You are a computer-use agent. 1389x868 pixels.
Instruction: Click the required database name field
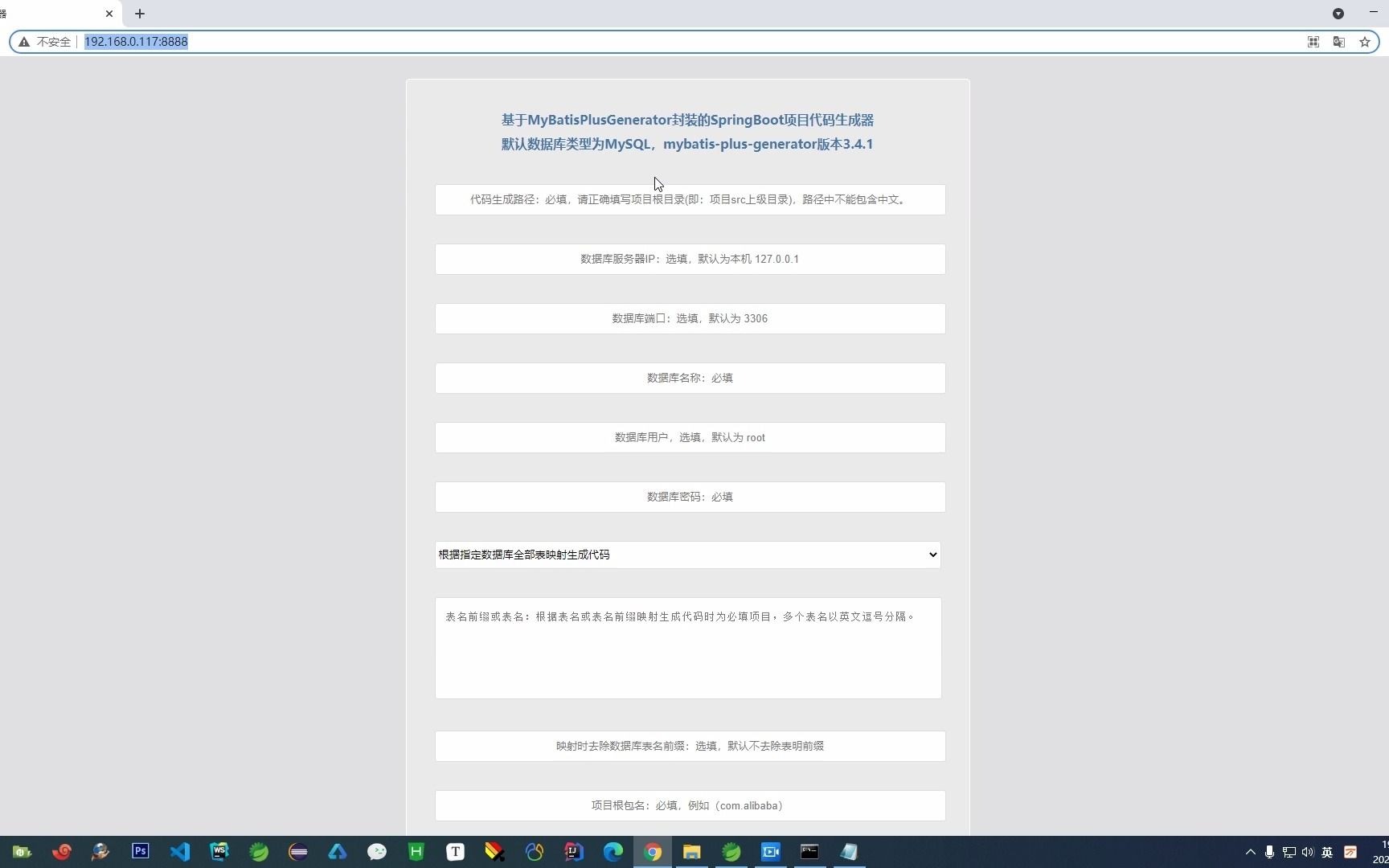(690, 378)
